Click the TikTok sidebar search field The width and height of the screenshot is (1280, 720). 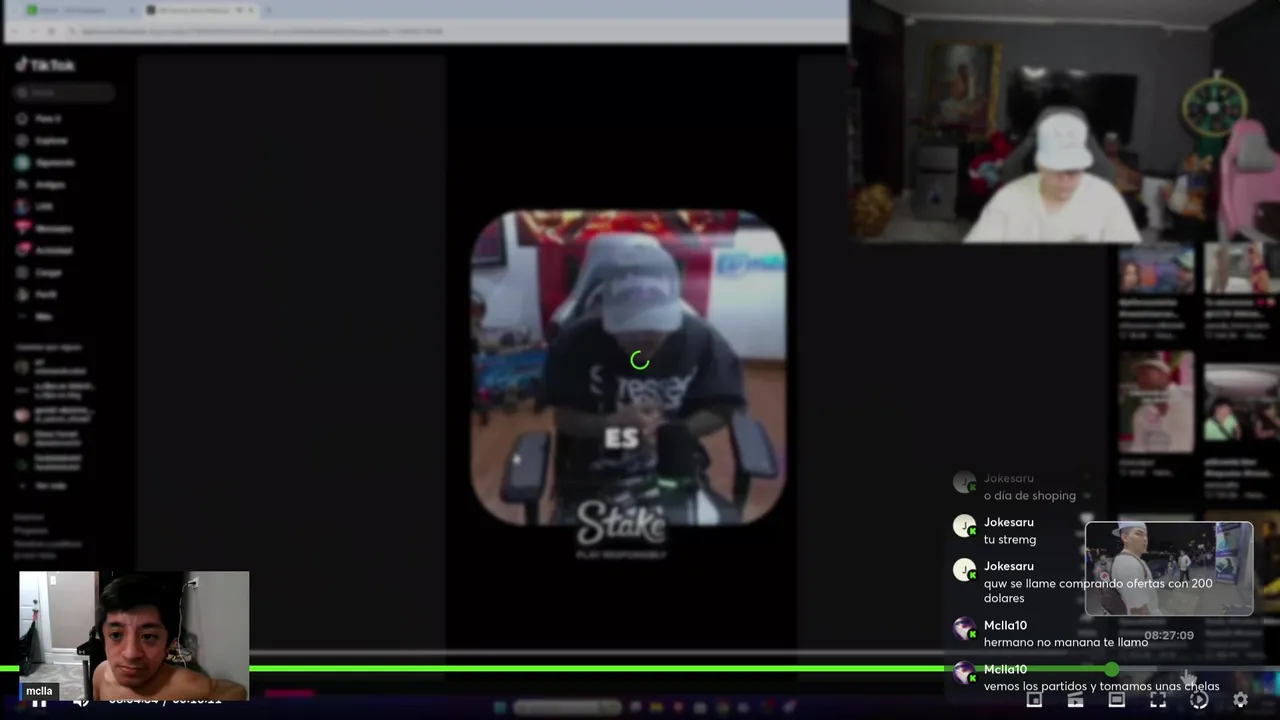(64, 92)
